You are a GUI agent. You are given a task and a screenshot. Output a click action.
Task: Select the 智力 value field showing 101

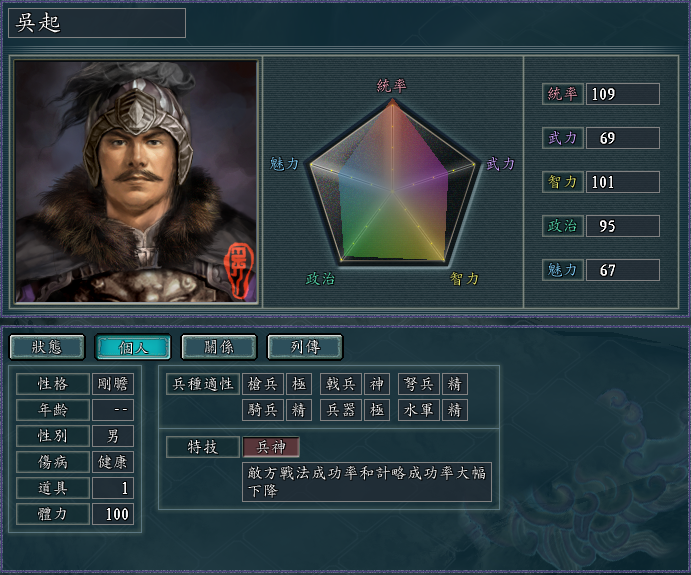[x=623, y=182]
